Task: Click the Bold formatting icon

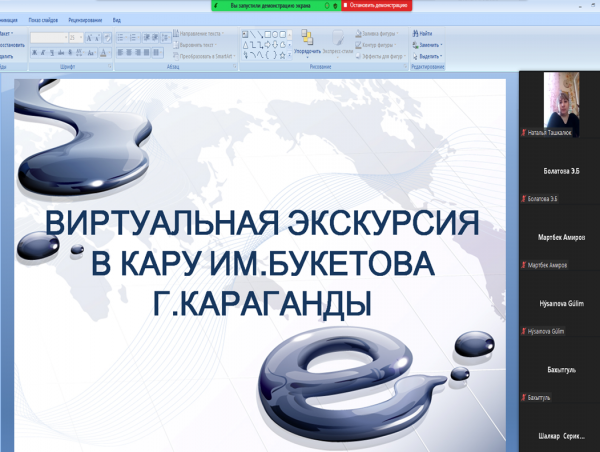Action: coord(36,54)
